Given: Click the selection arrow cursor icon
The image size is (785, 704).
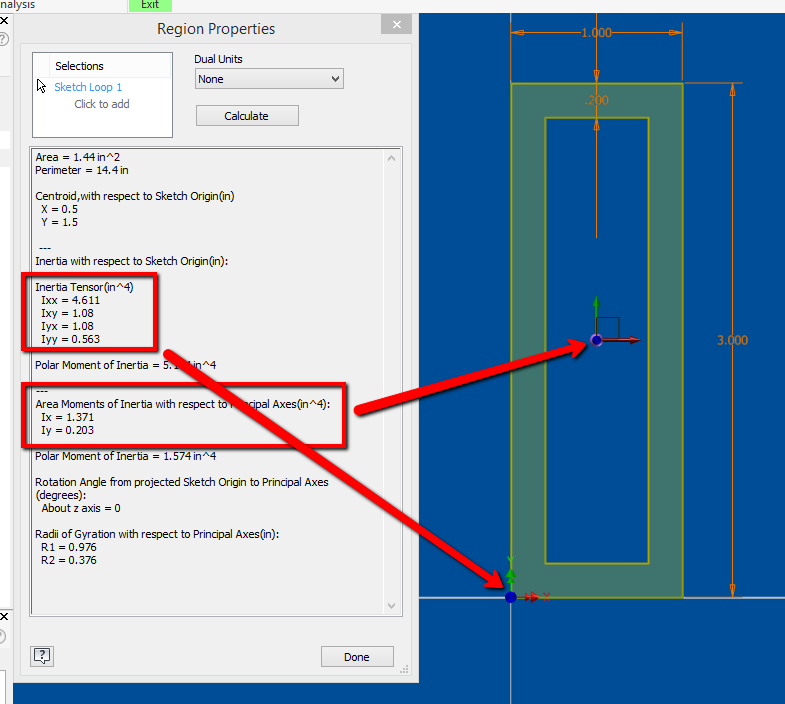Looking at the screenshot, I should coord(41,86).
